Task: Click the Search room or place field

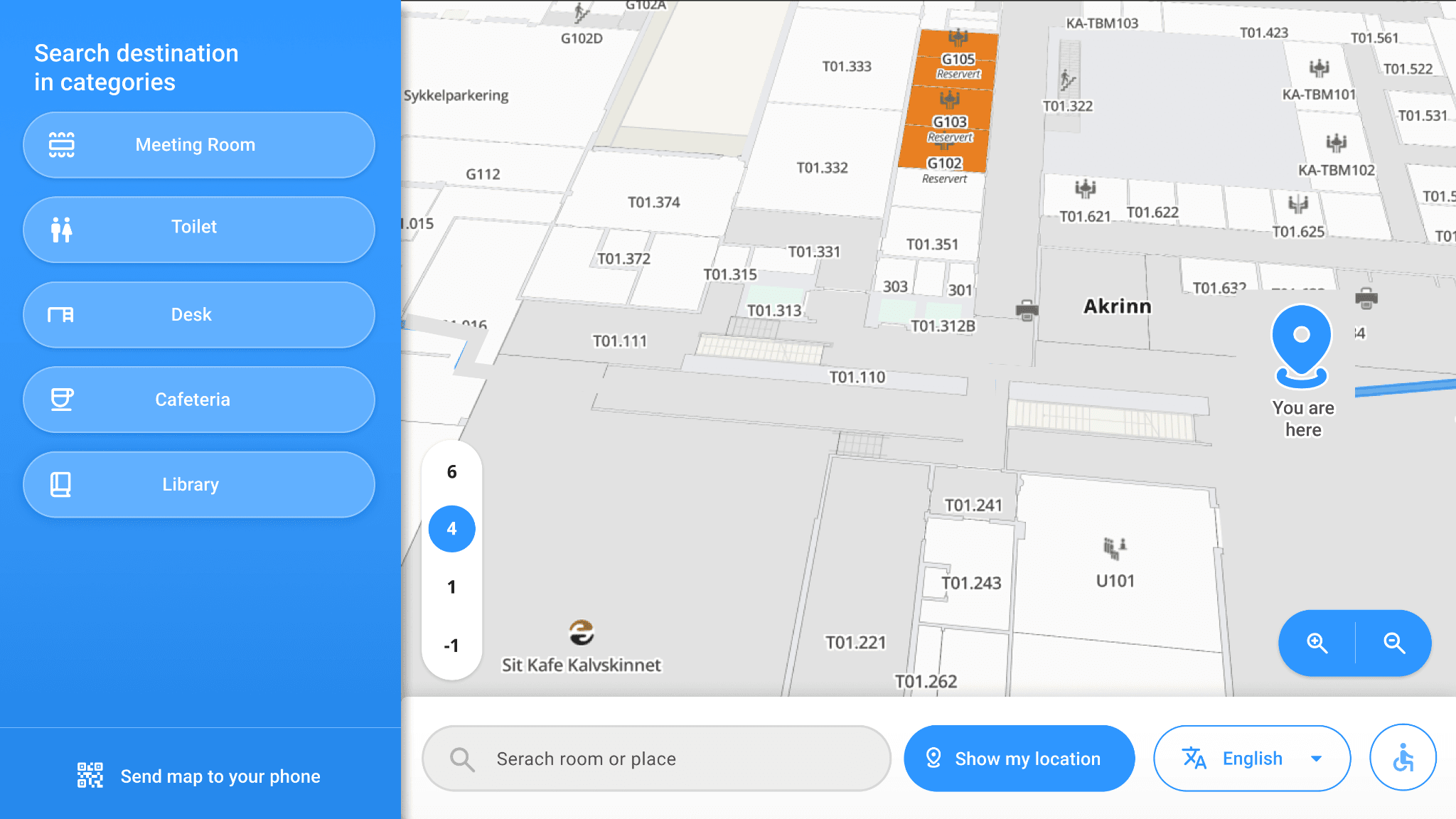Action: pos(655,758)
